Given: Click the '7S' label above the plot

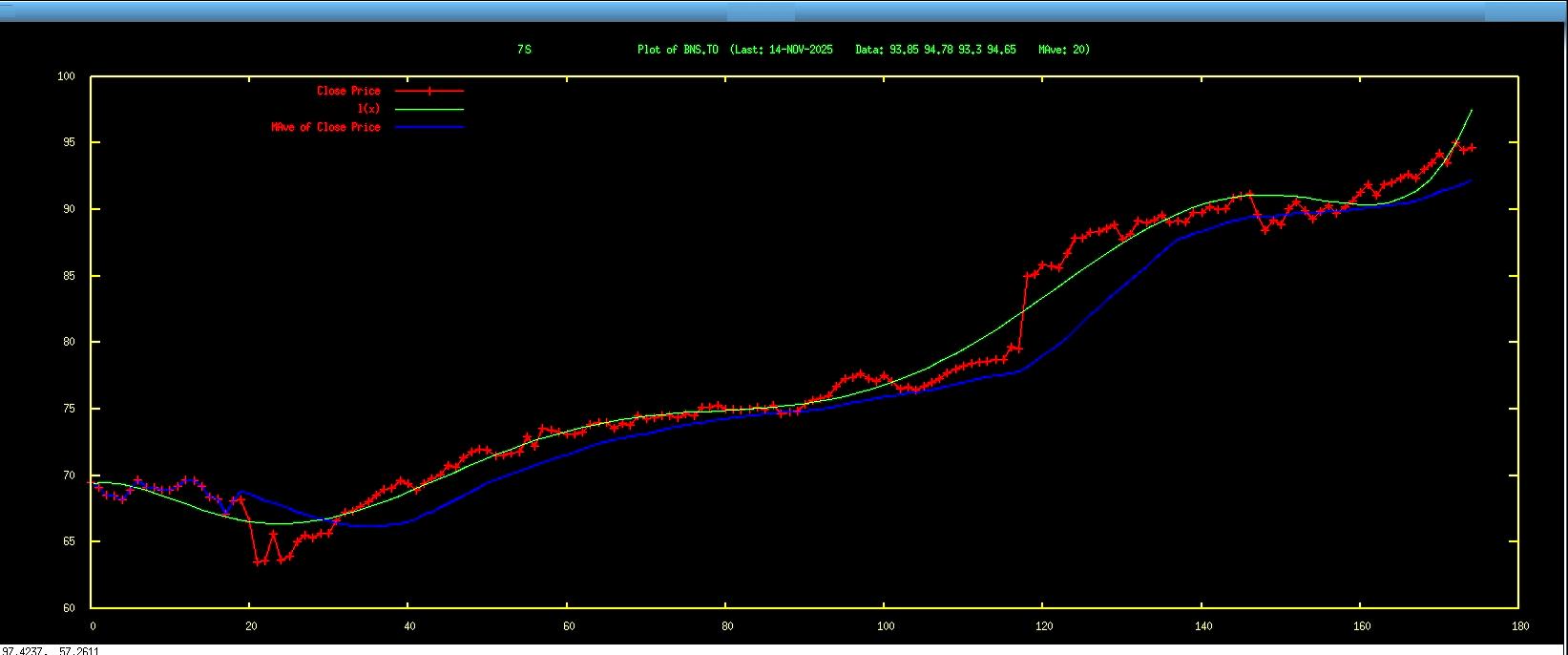Looking at the screenshot, I should coord(524,50).
